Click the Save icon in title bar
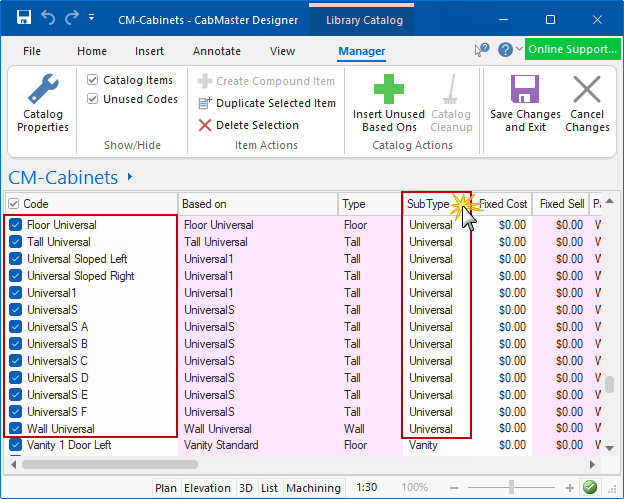The width and height of the screenshot is (624, 499). tap(24, 18)
